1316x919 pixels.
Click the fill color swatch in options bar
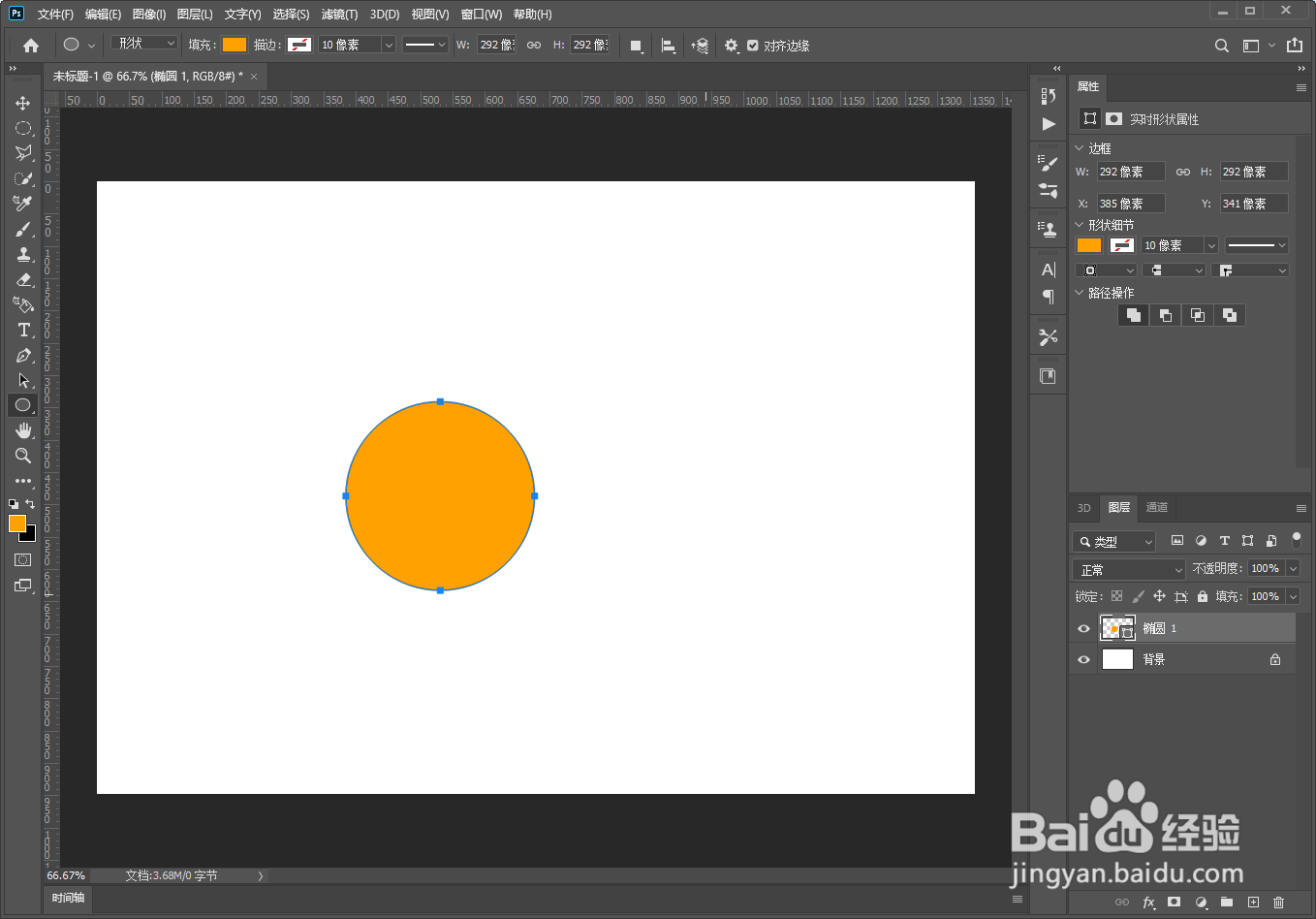235,45
